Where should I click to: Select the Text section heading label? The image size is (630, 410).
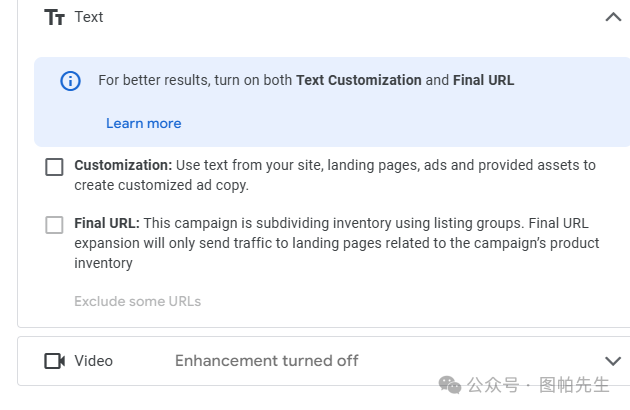[x=89, y=17]
